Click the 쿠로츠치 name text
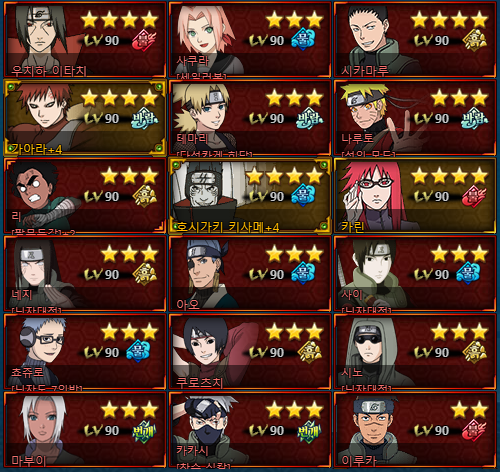Viewport: 500px width, 472px height. [199, 382]
